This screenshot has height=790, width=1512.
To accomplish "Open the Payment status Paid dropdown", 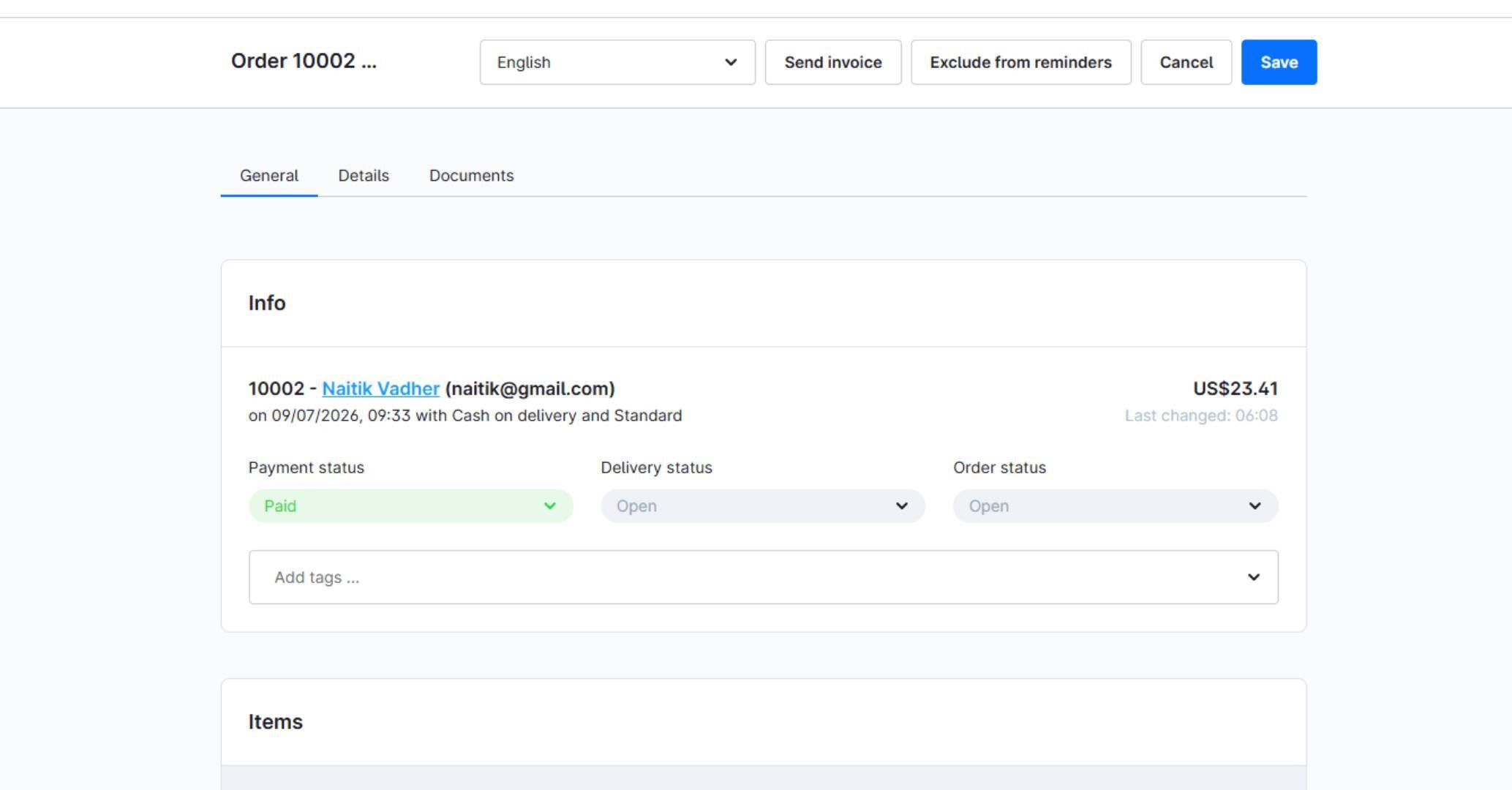I will coord(410,506).
